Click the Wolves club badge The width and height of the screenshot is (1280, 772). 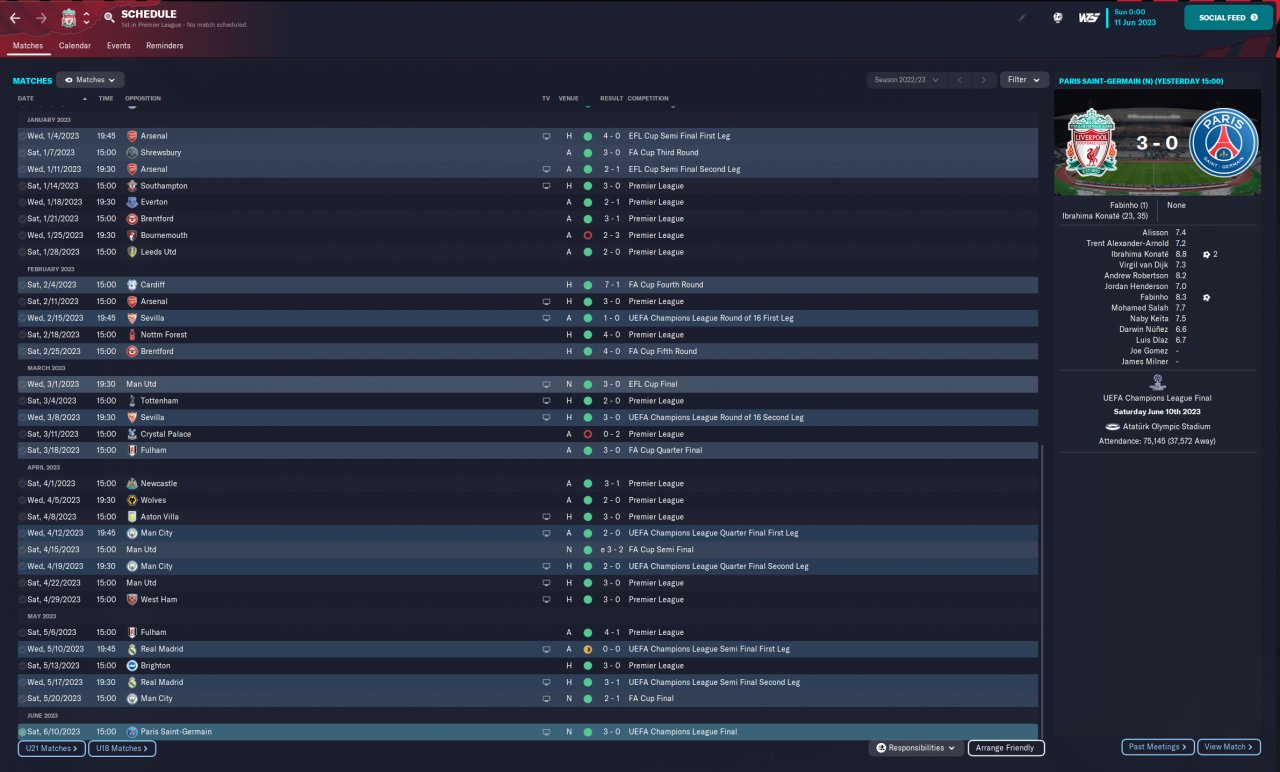(x=132, y=500)
